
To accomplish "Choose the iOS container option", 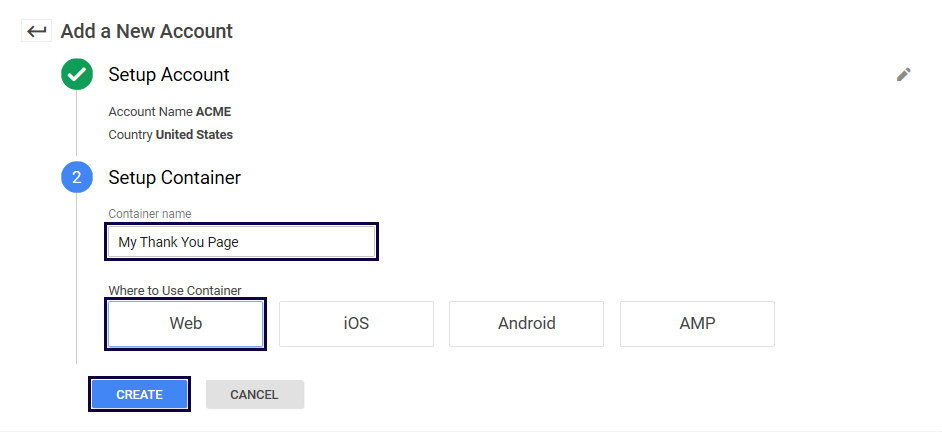I will pyautogui.click(x=356, y=324).
